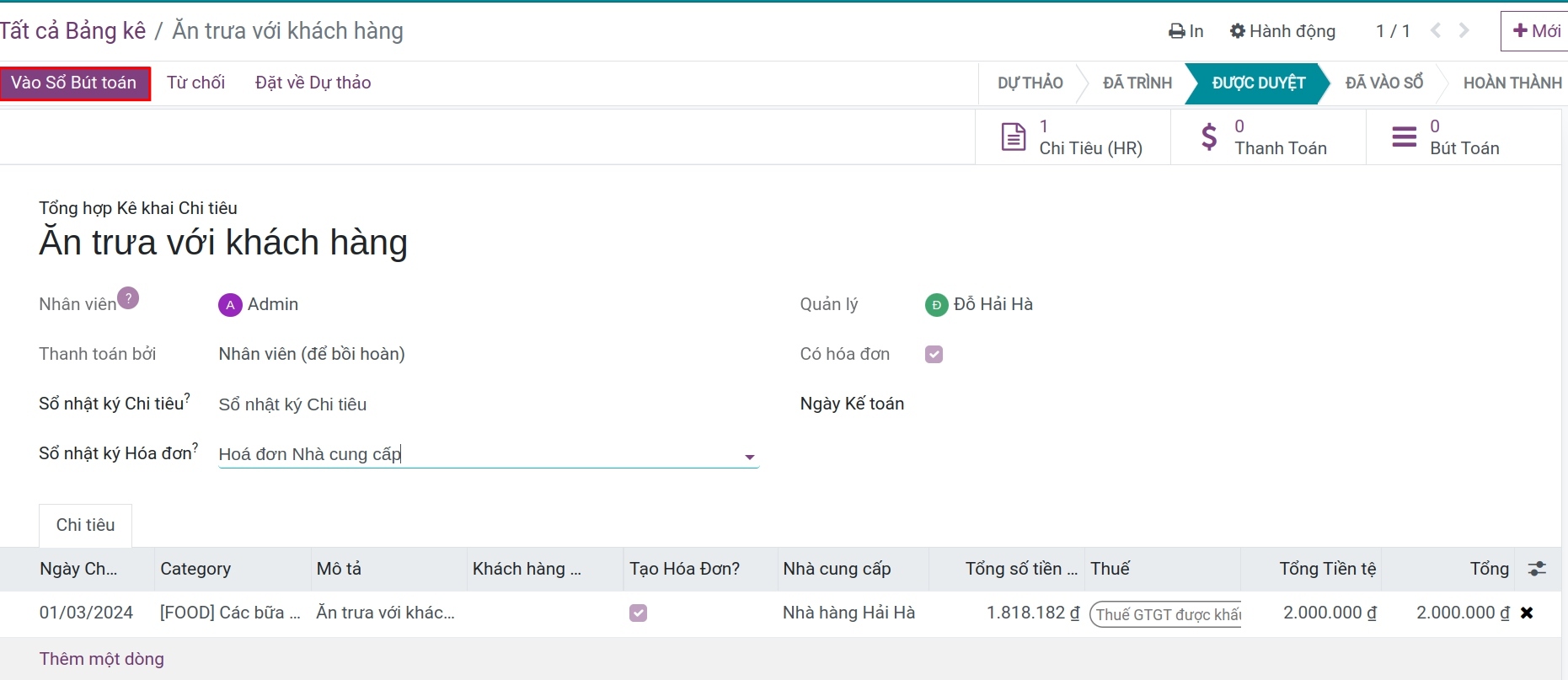Click Nhà hàng Hải Hà vendor cell
The image size is (1568, 680).
(848, 613)
